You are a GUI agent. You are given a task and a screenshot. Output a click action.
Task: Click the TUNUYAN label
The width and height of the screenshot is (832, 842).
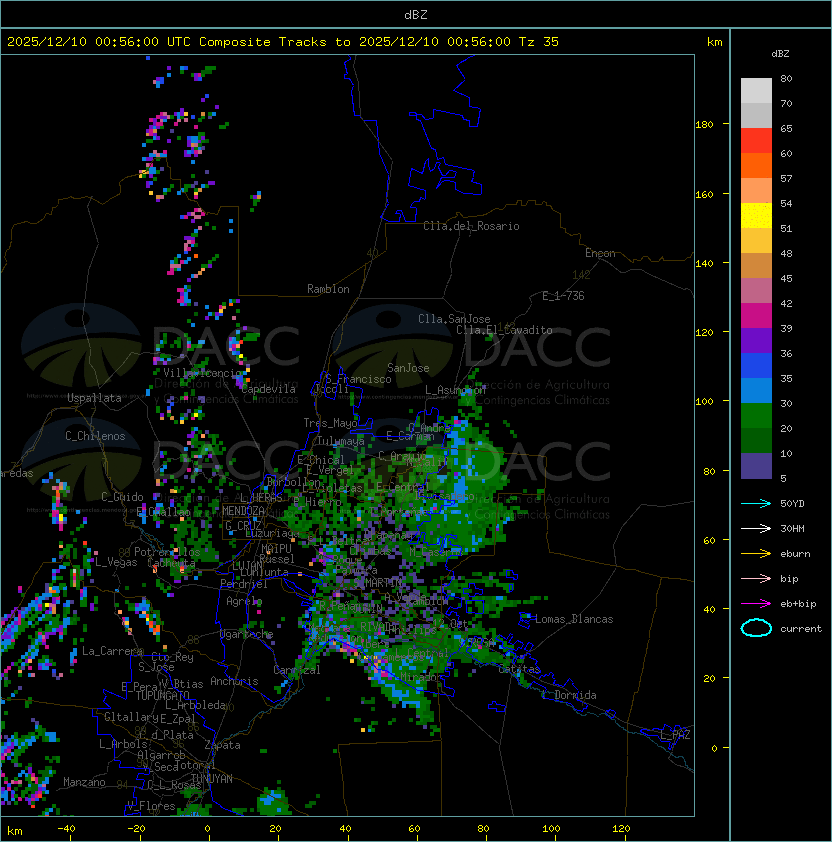click(x=212, y=779)
